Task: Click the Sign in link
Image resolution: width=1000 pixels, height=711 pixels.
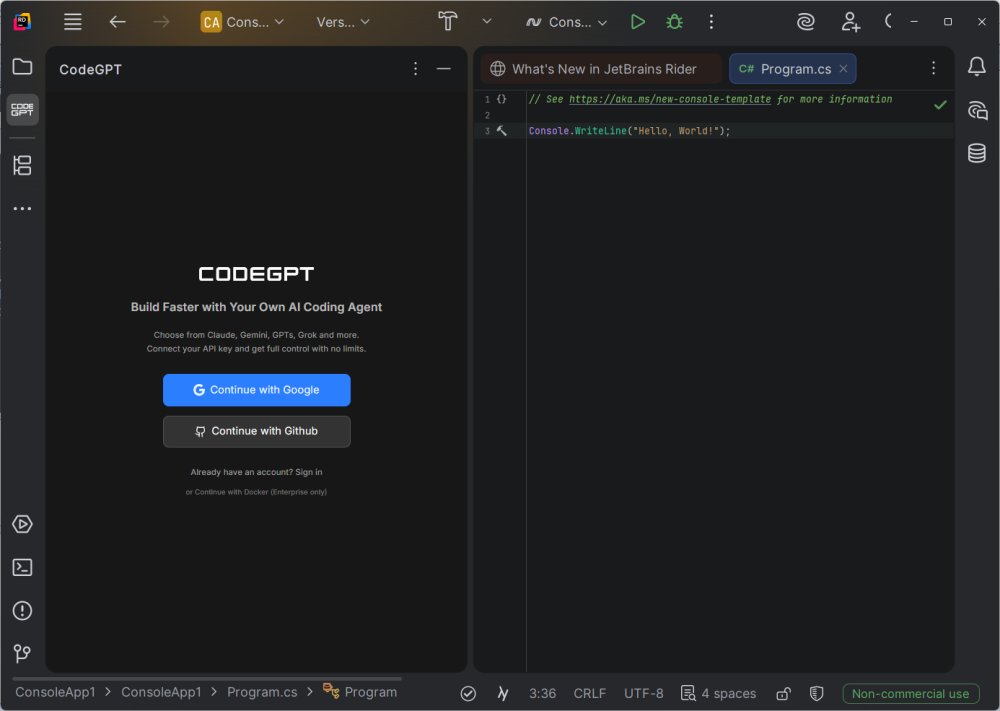Action: [309, 473]
